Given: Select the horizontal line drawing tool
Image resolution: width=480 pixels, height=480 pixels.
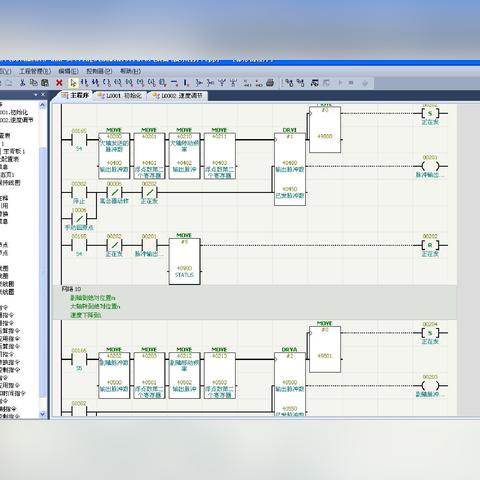Looking at the screenshot, I should click(174, 83).
